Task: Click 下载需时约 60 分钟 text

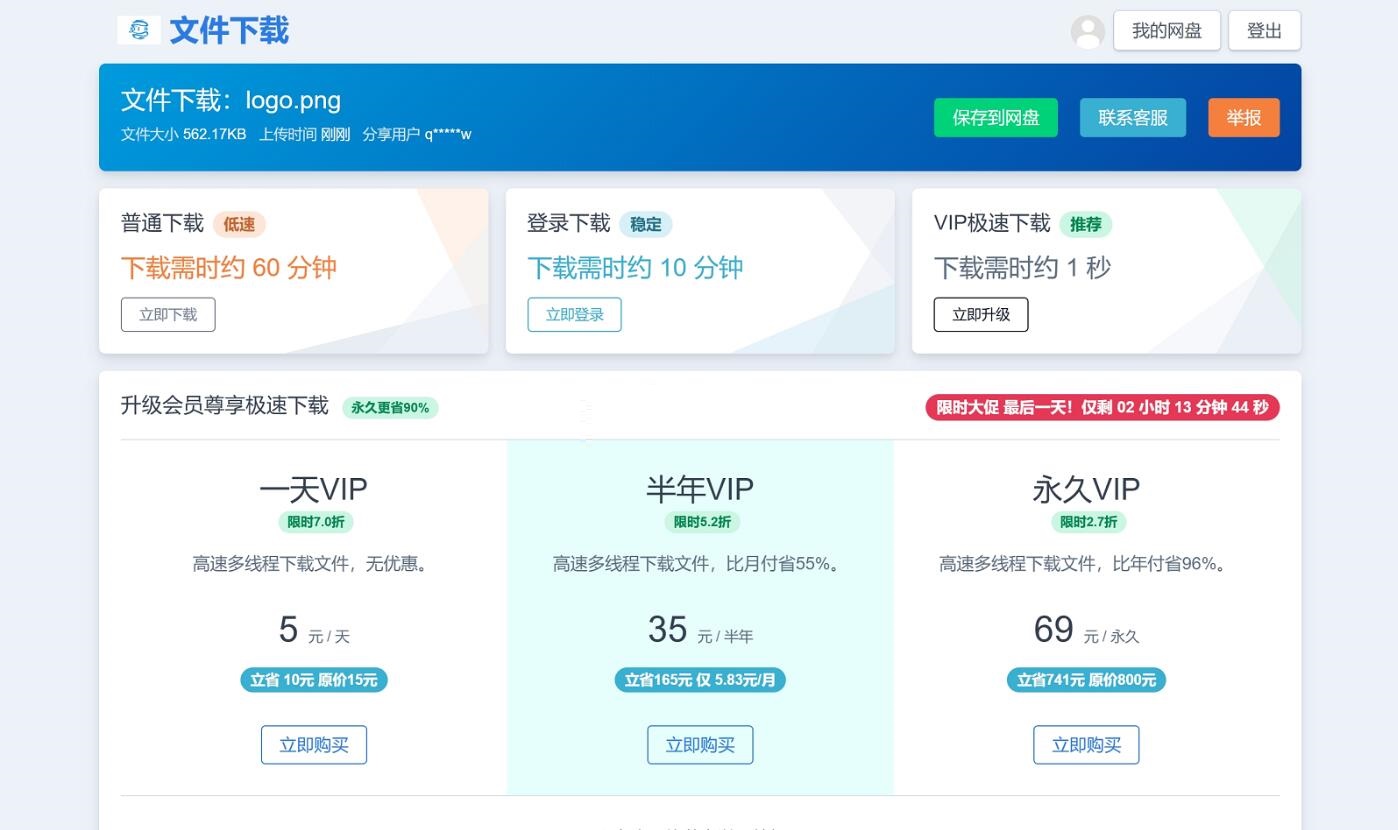Action: [229, 267]
